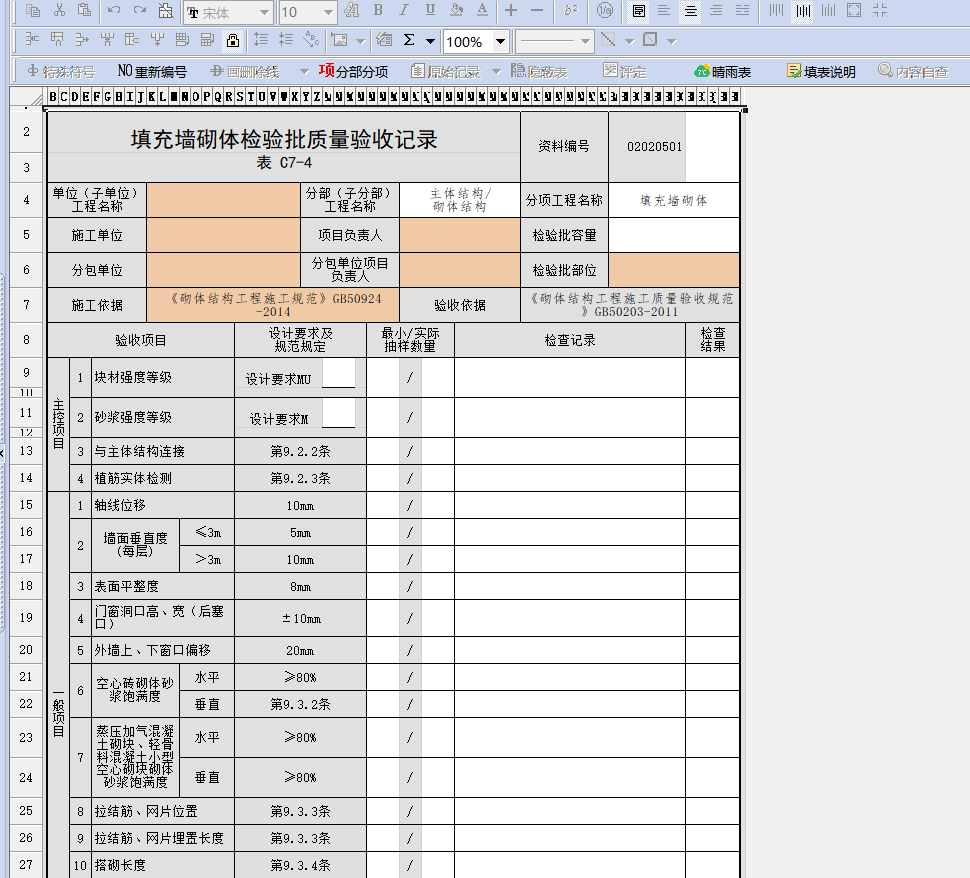
Task: Open 分部分项
Action: click(x=354, y=72)
